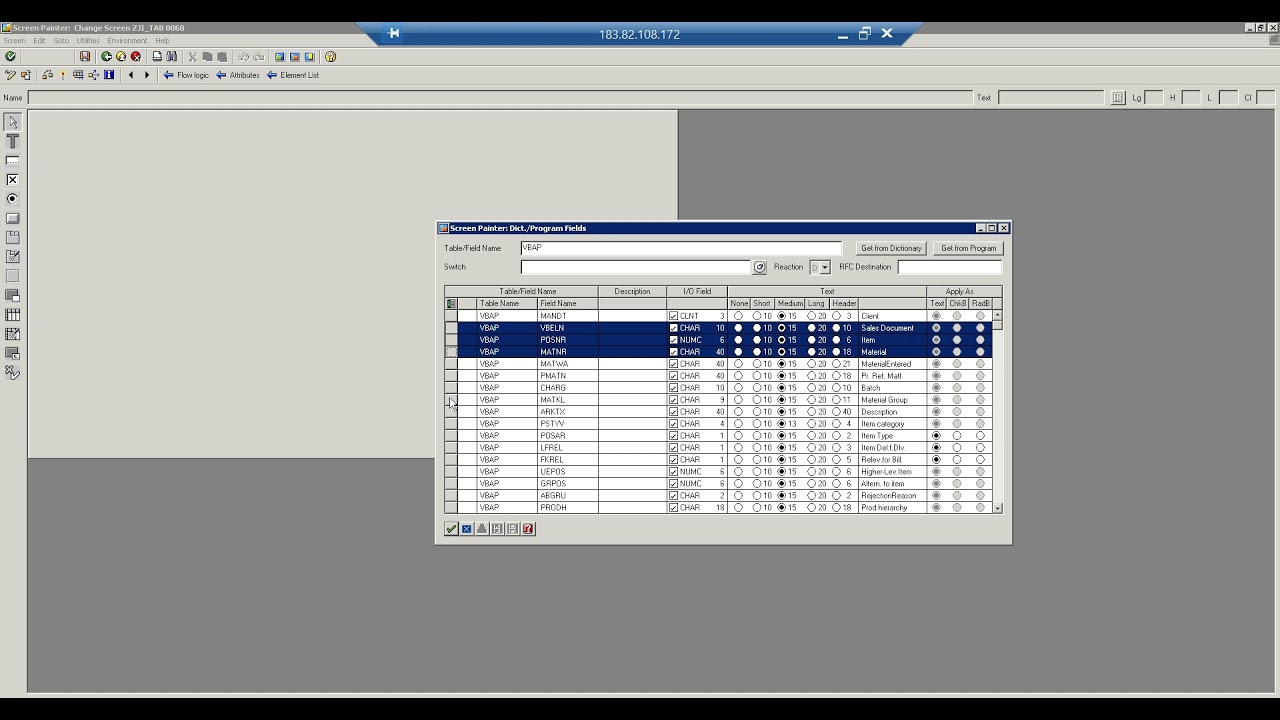This screenshot has height=720, width=1280.
Task: Click the yellow Help question mark icon
Action: (331, 57)
